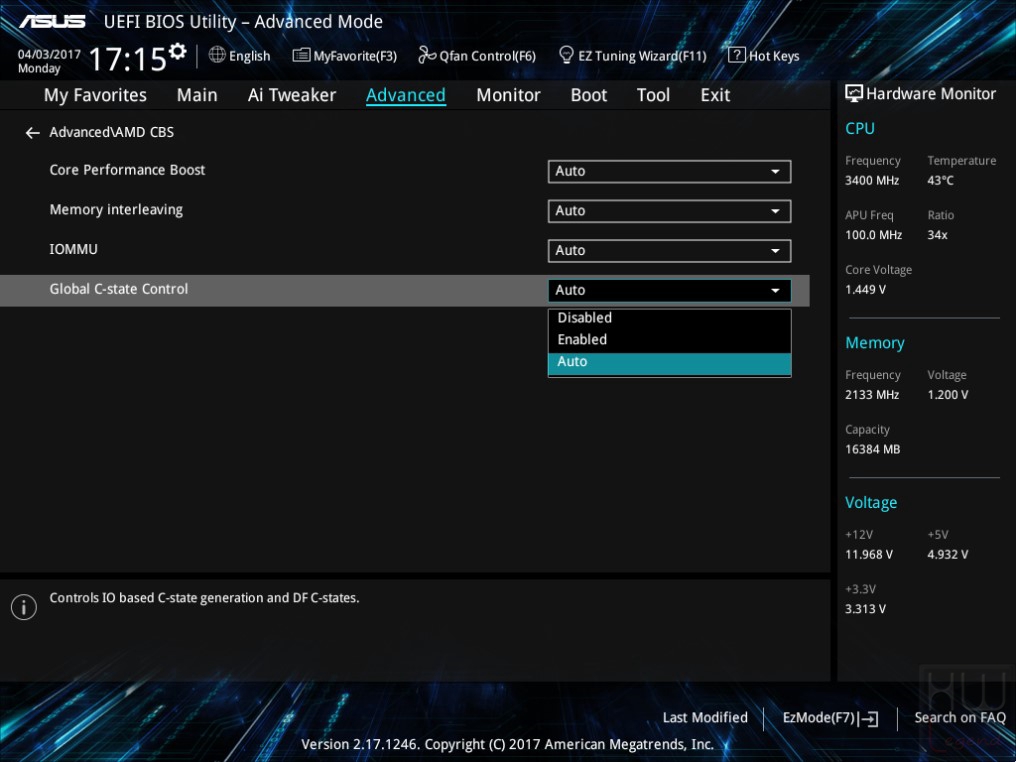Click the 11.968 V reading

point(868,555)
